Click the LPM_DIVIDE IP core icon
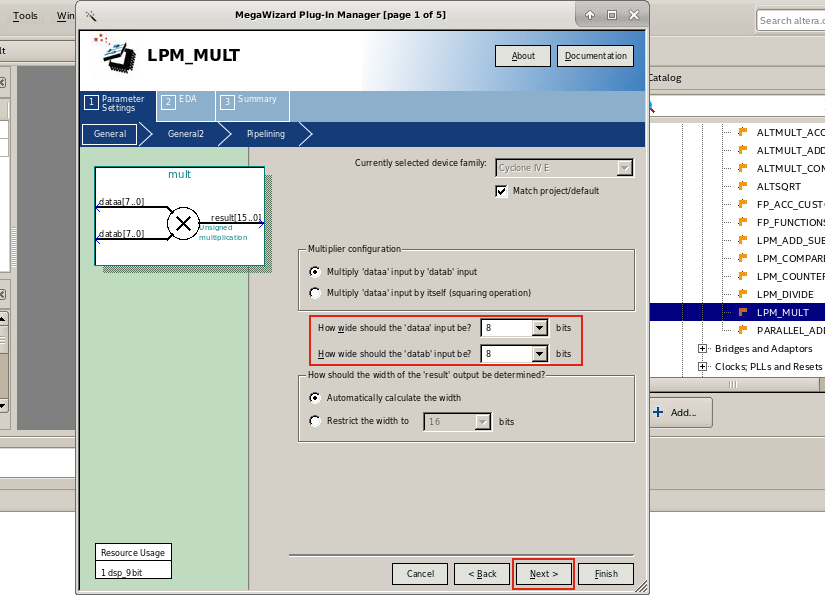 (x=743, y=293)
